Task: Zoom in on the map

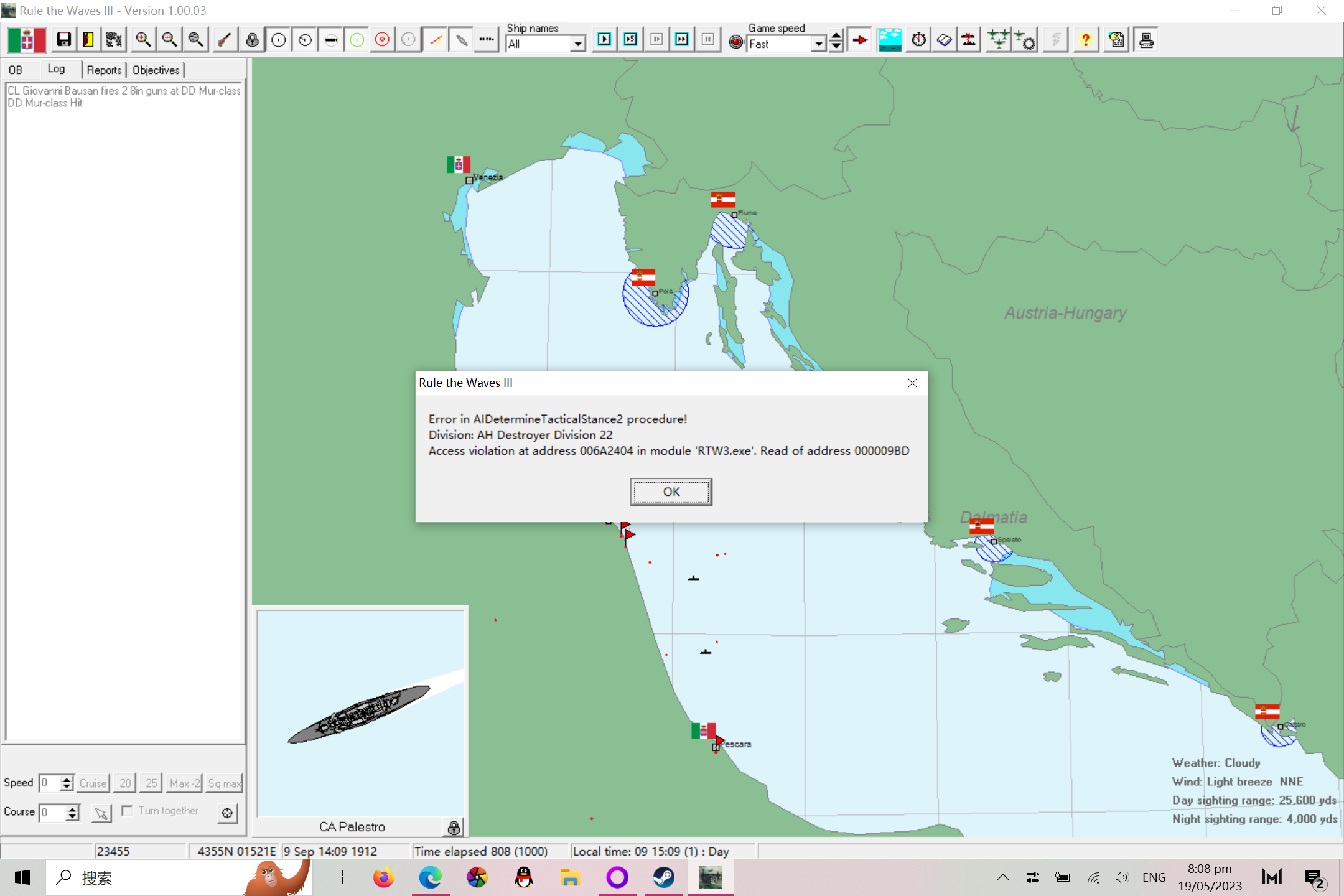Action: (143, 40)
